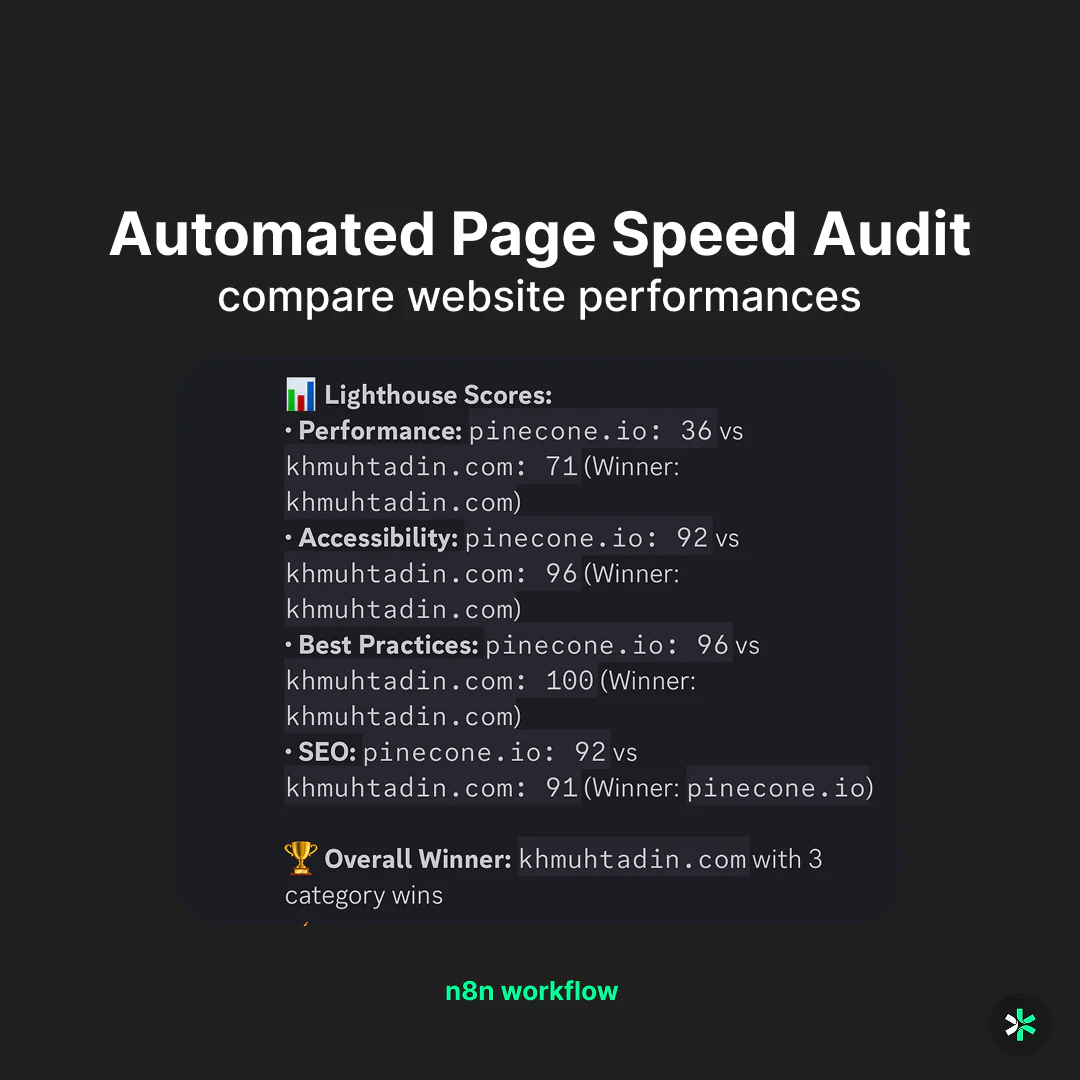Click 'khmuhtadin.com: 71' performance score
Image resolution: width=1080 pixels, height=1080 pixels.
432,467
